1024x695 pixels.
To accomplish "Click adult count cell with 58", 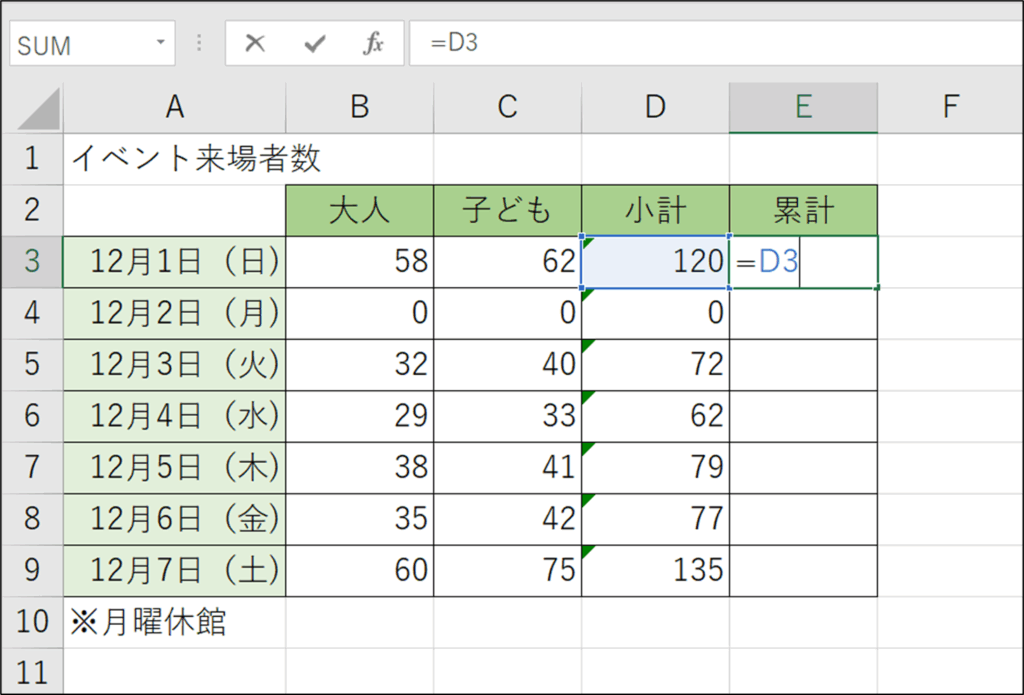I will (360, 262).
